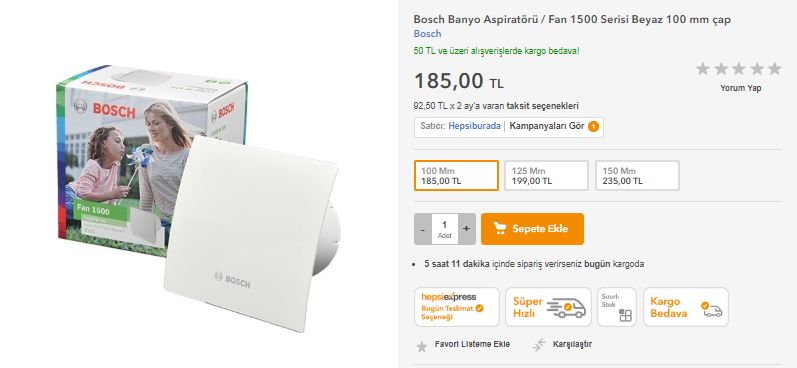The height and width of the screenshot is (368, 797).
Task: Click the third rating star
Action: [739, 69]
